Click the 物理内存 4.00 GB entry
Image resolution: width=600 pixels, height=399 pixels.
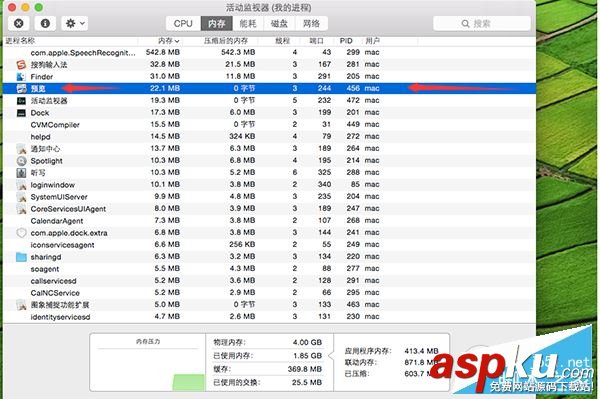[268, 342]
